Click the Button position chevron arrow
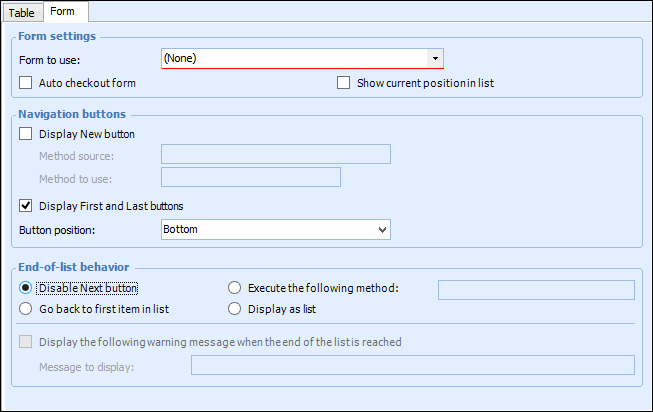This screenshot has width=653, height=412. (382, 230)
